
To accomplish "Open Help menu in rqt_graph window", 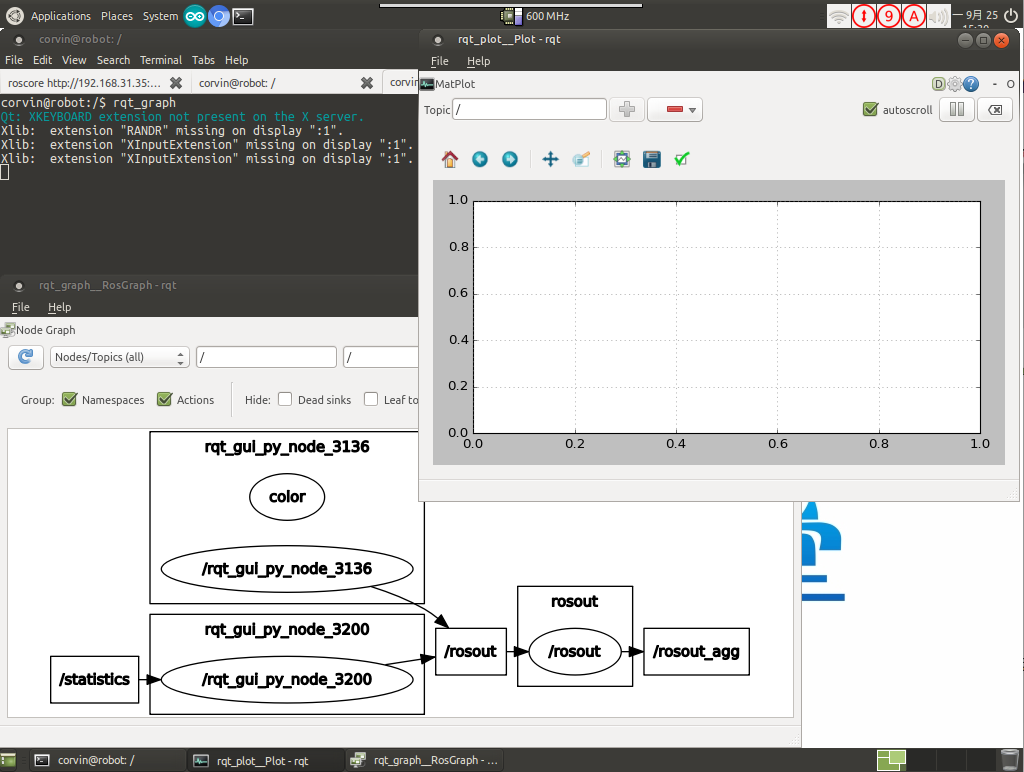I will pos(59,307).
